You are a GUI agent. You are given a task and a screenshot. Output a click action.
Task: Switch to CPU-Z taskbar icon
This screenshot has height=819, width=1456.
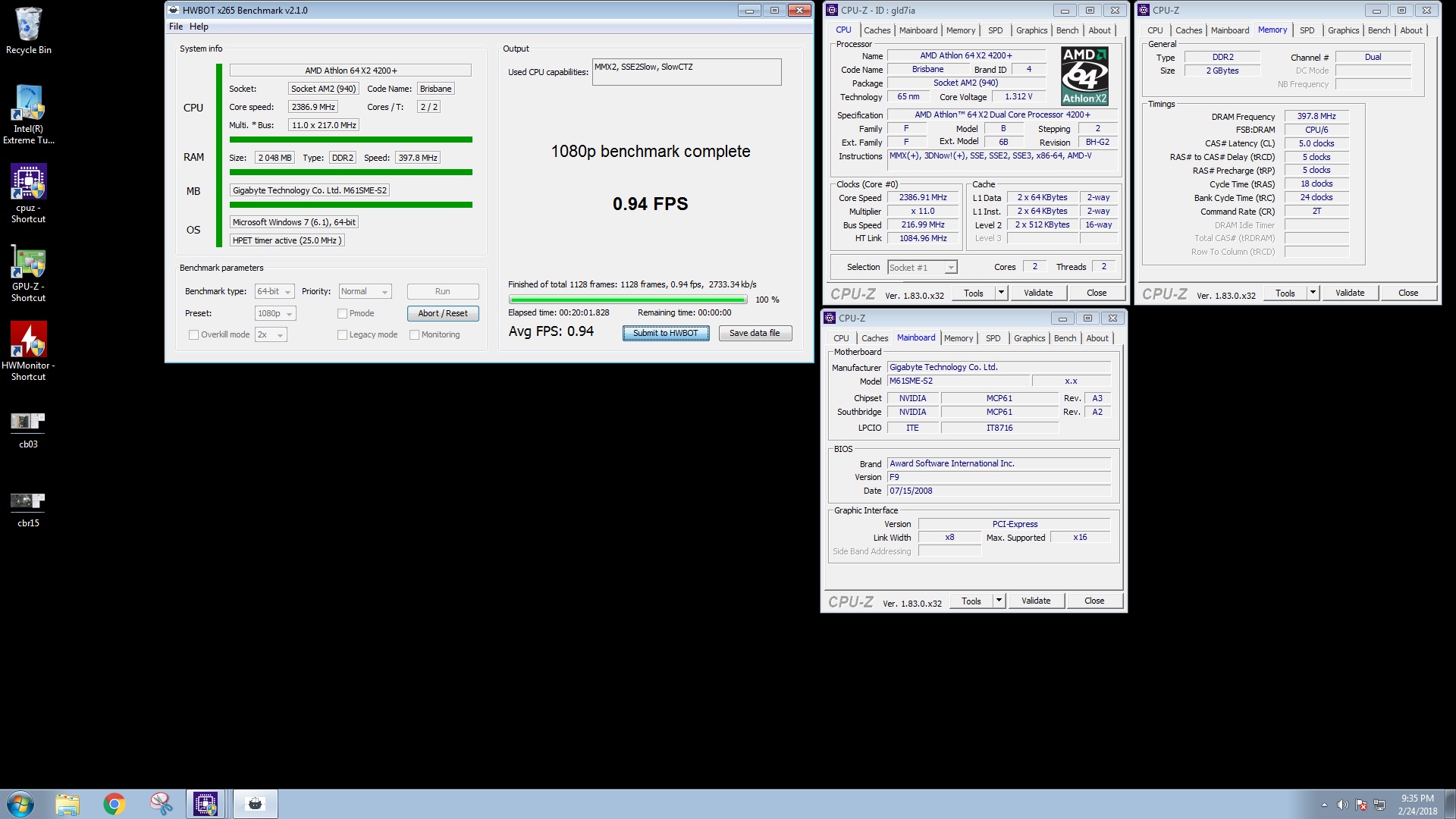[206, 804]
